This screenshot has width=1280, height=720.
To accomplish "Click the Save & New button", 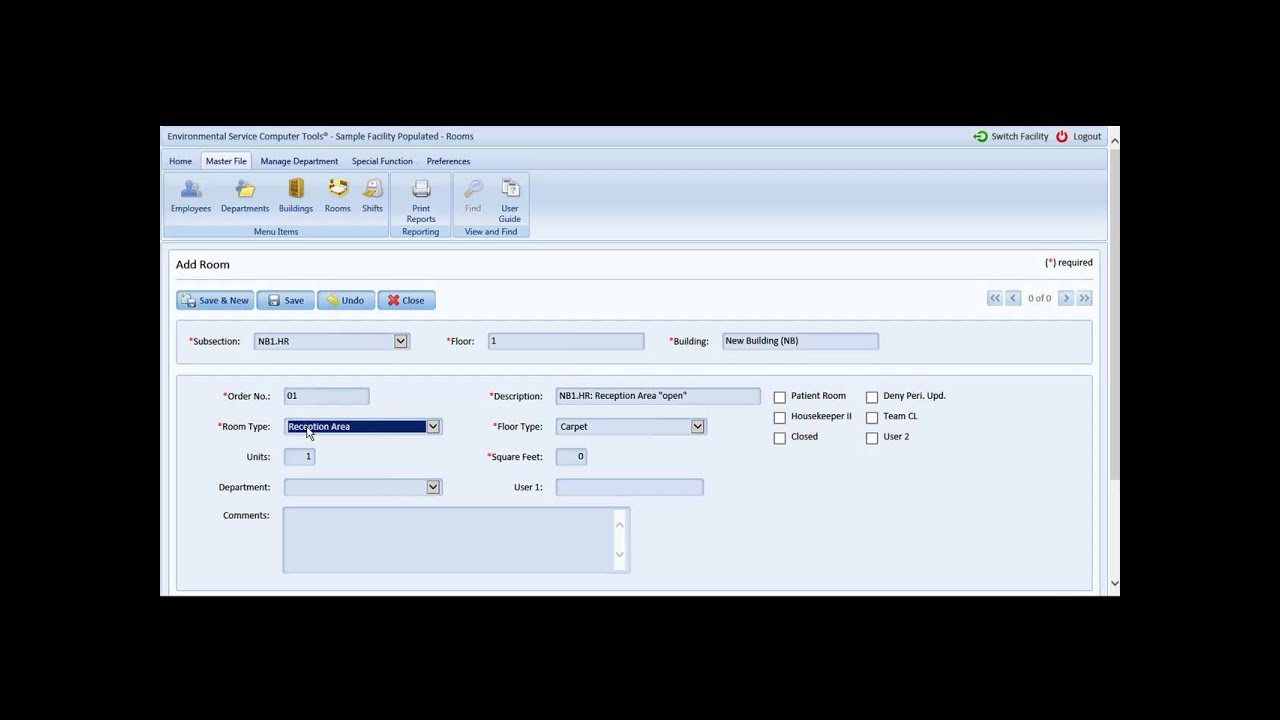I will [x=215, y=300].
